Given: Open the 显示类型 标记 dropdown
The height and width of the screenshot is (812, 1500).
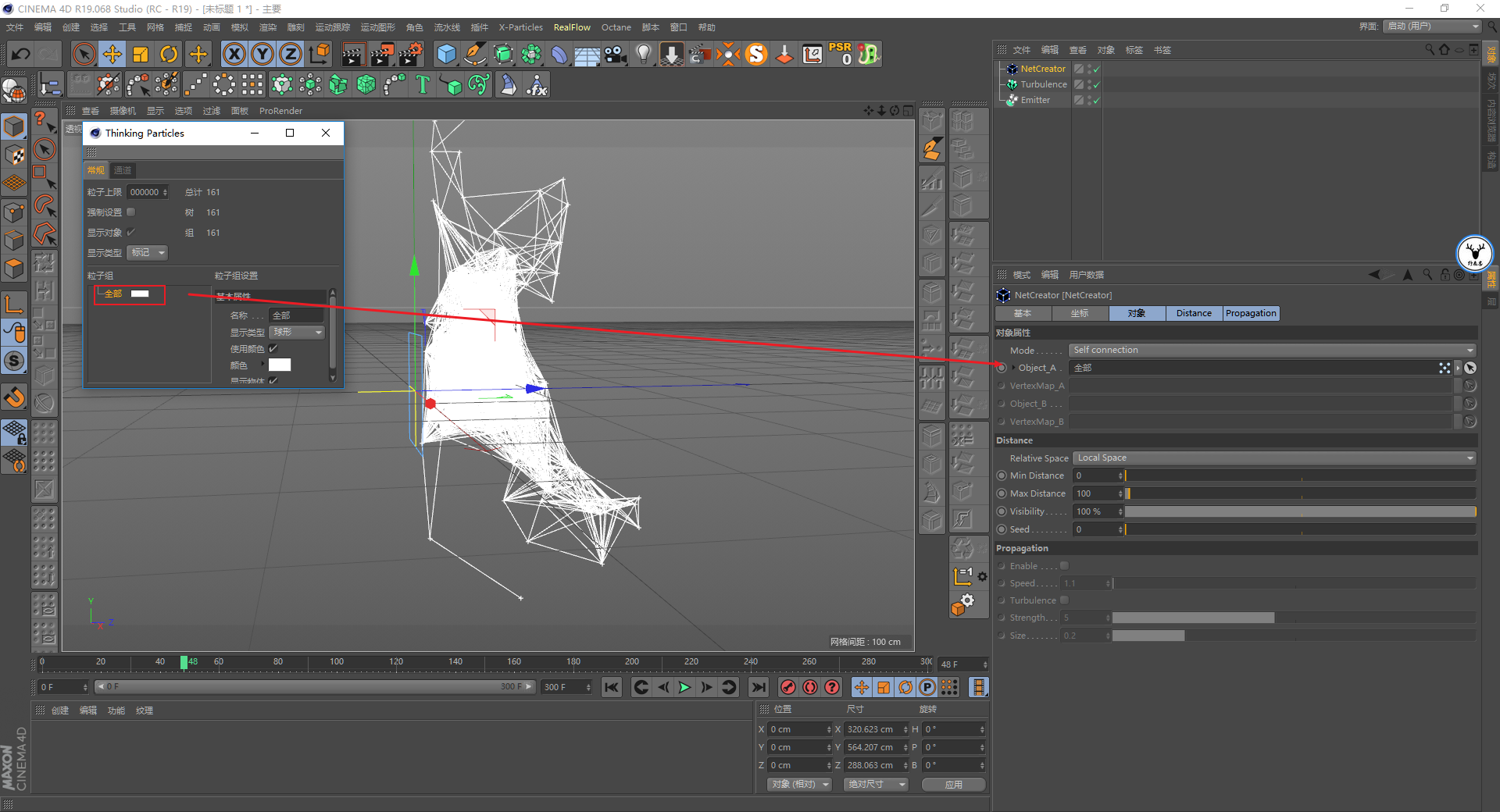Looking at the screenshot, I should point(148,252).
